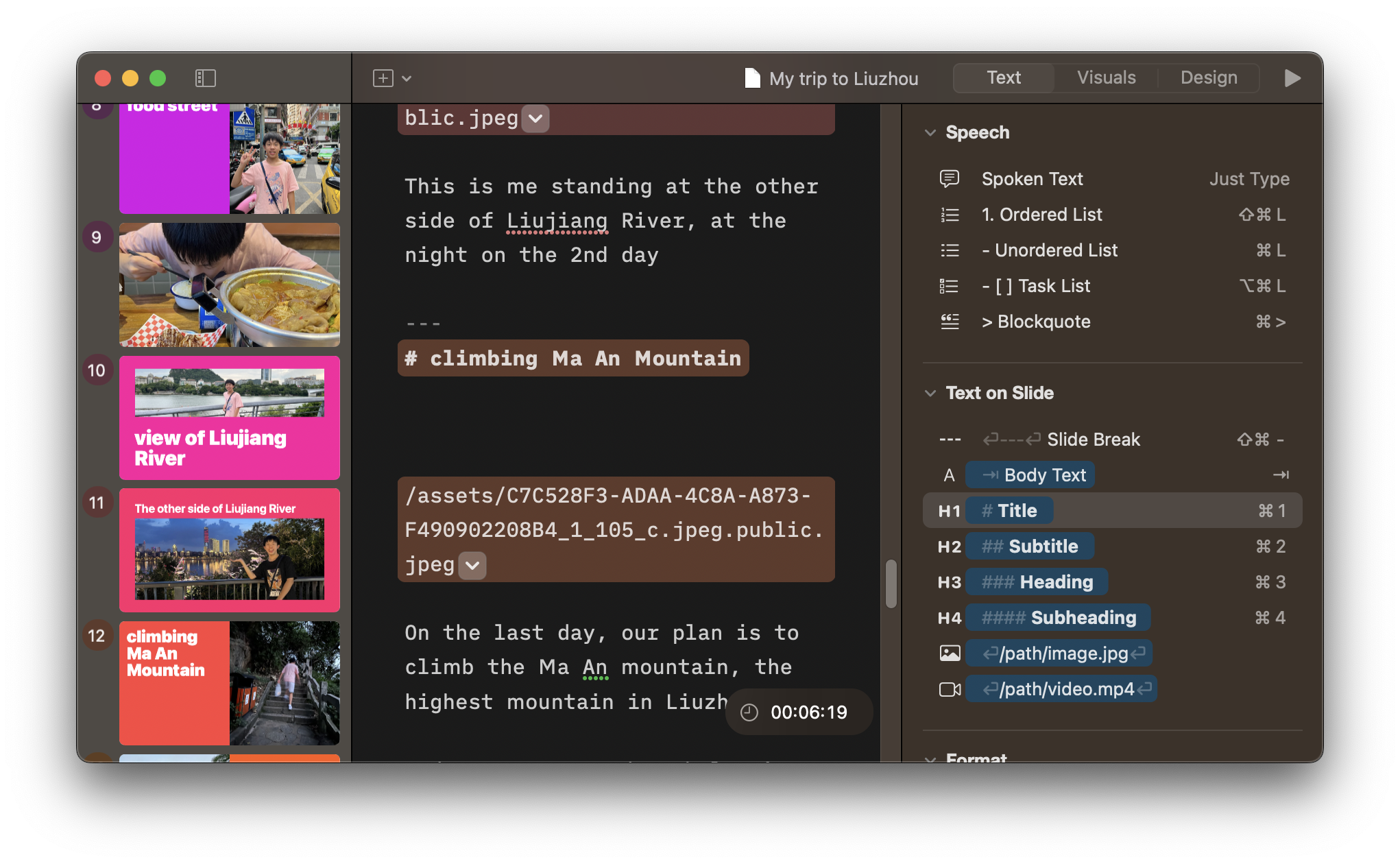
Task: Click the Ordered List icon
Action: point(950,215)
